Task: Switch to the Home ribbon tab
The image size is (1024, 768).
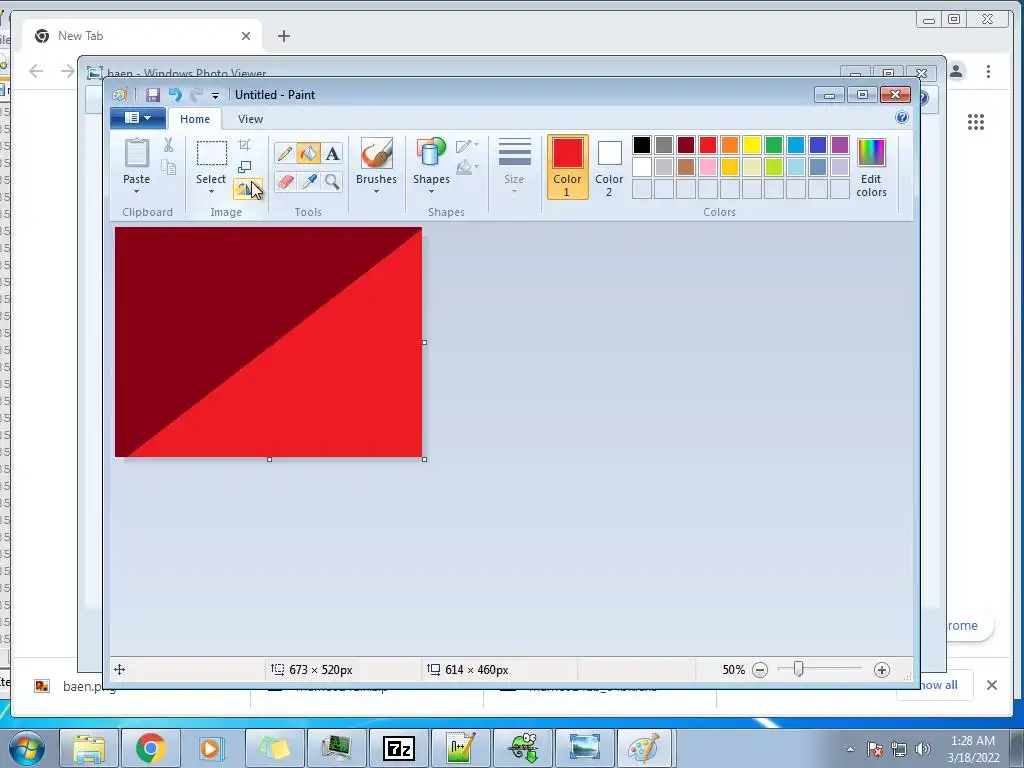Action: point(195,119)
